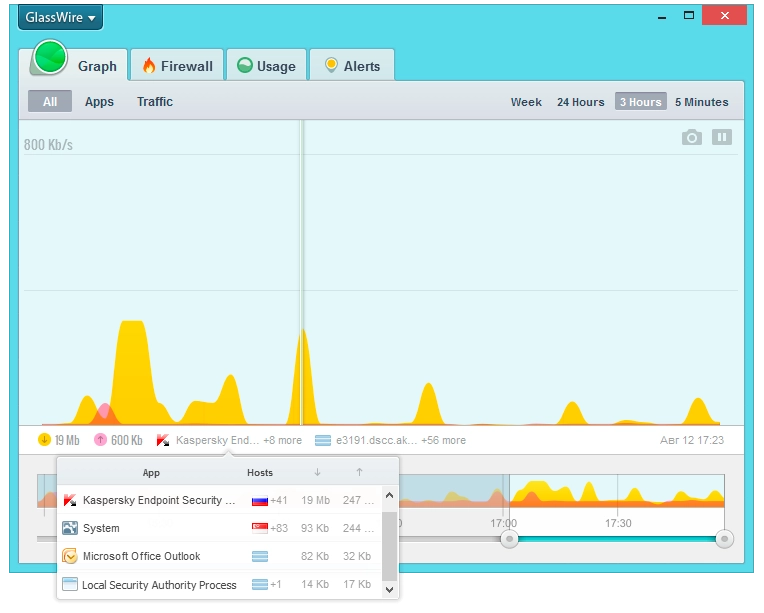Click the yellow download total icon
Image resolution: width=764 pixels, height=613 pixels.
44,440
